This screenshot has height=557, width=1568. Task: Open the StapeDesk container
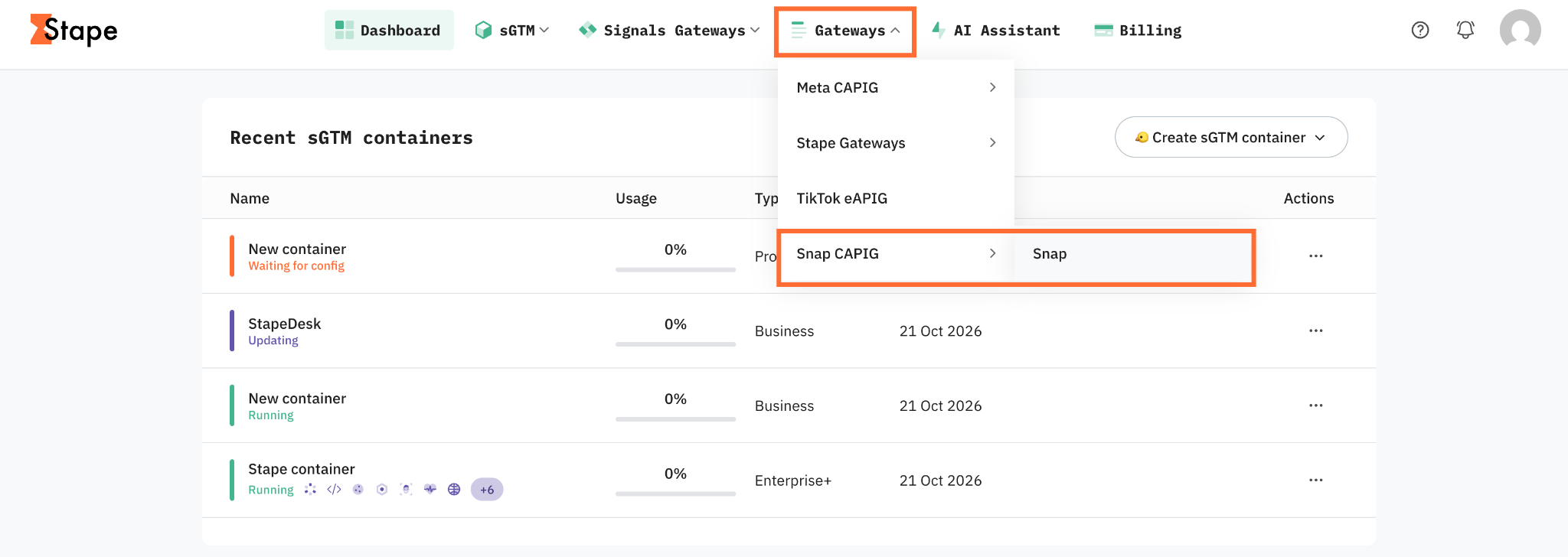(x=284, y=324)
